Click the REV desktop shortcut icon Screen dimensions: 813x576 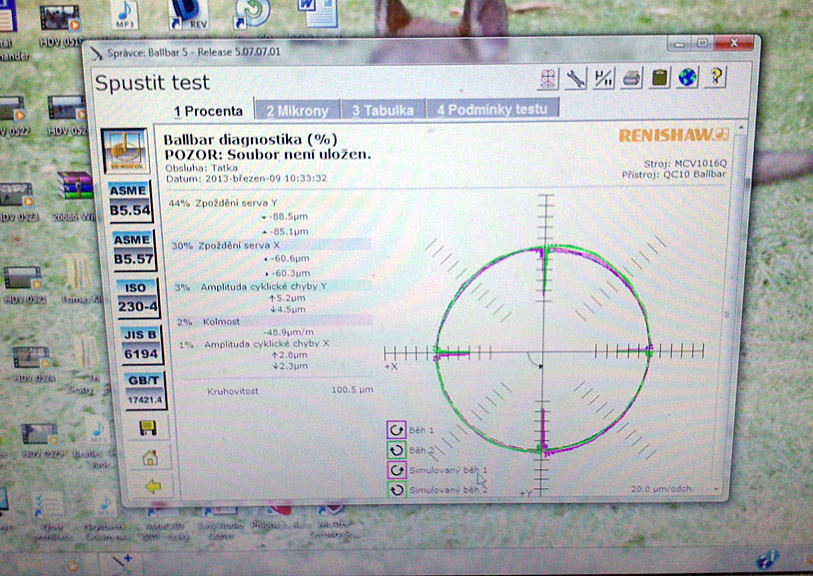pos(188,13)
